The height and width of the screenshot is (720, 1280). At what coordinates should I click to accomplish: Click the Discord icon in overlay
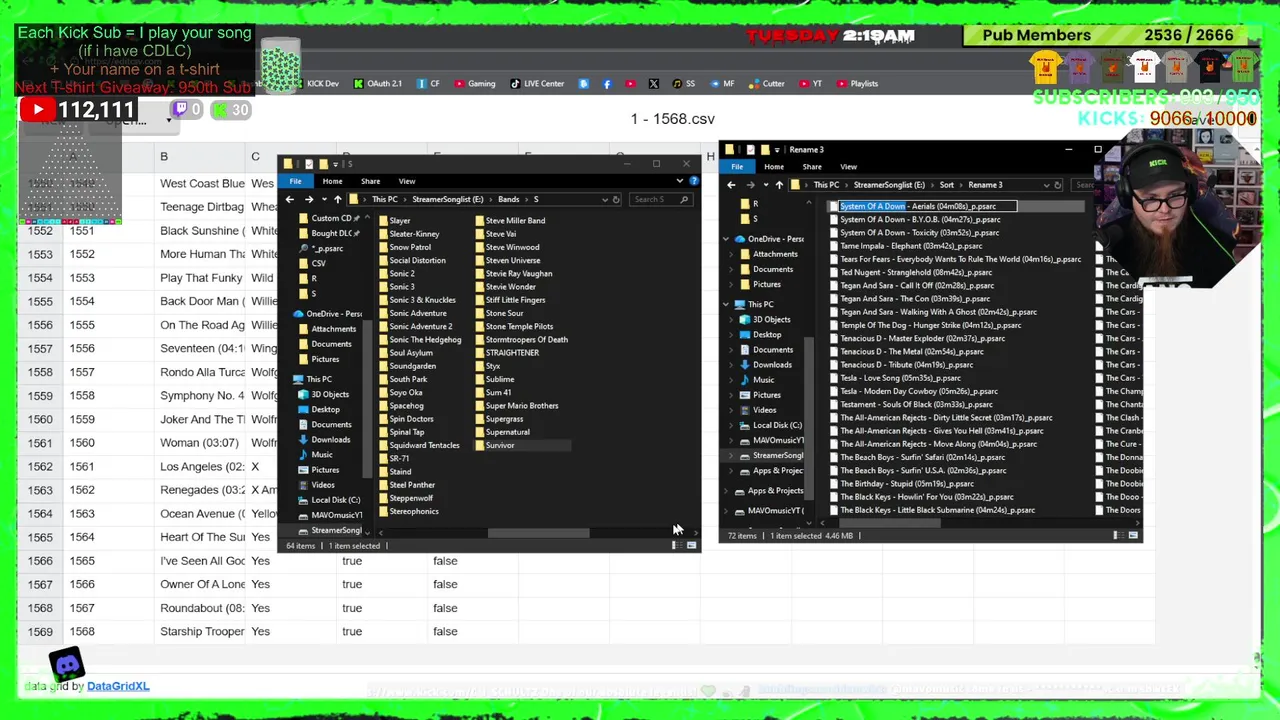click(67, 664)
